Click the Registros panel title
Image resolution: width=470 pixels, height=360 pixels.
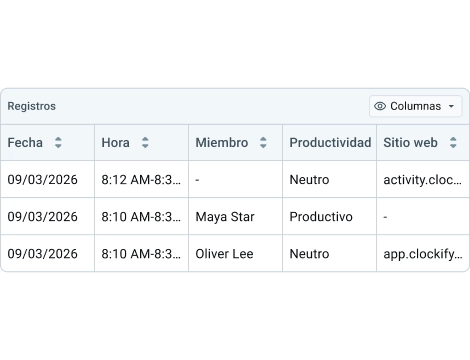[32, 106]
